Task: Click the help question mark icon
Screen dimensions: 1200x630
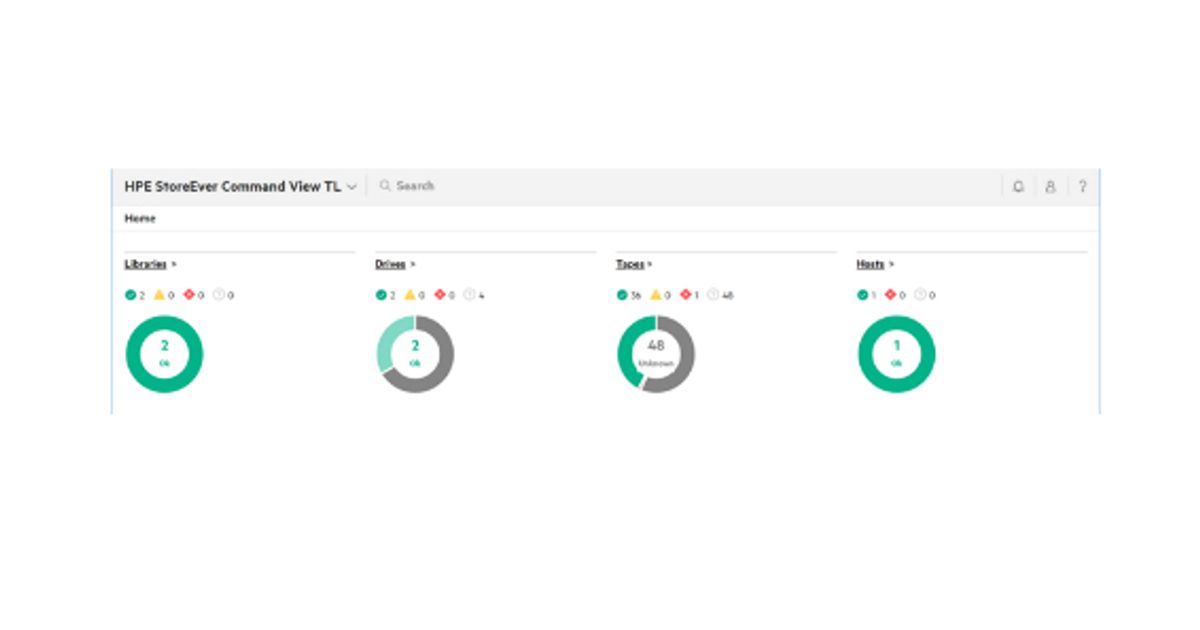Action: pyautogui.click(x=1082, y=187)
